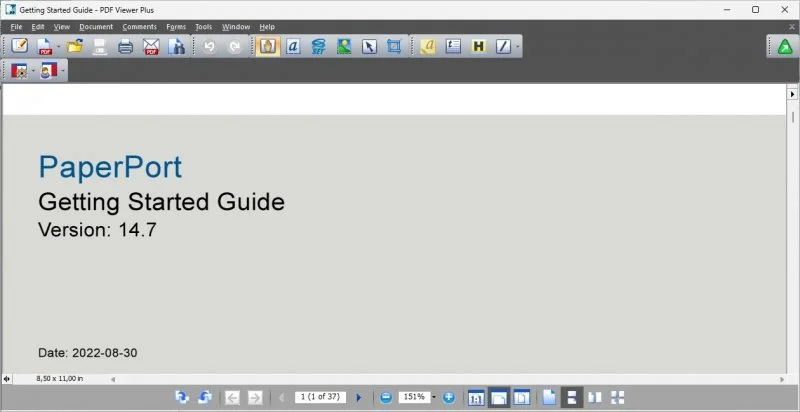Expand the right panel arrow
The width and height of the screenshot is (800, 412).
coord(792,94)
